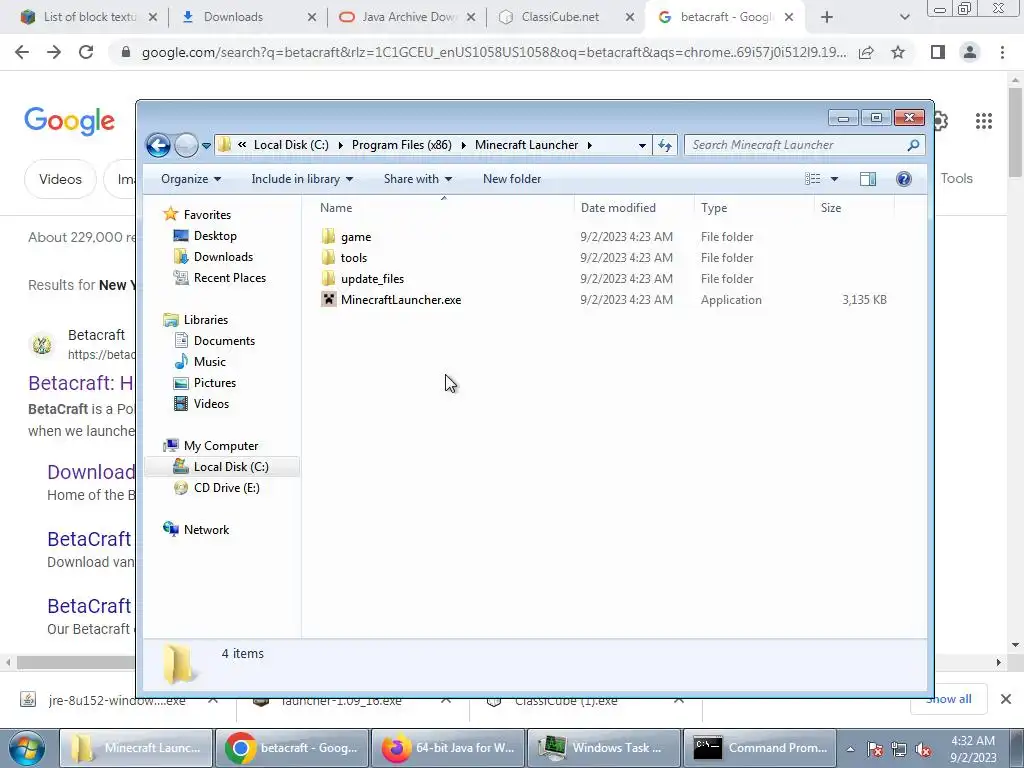Open Explorer help icon

904,179
